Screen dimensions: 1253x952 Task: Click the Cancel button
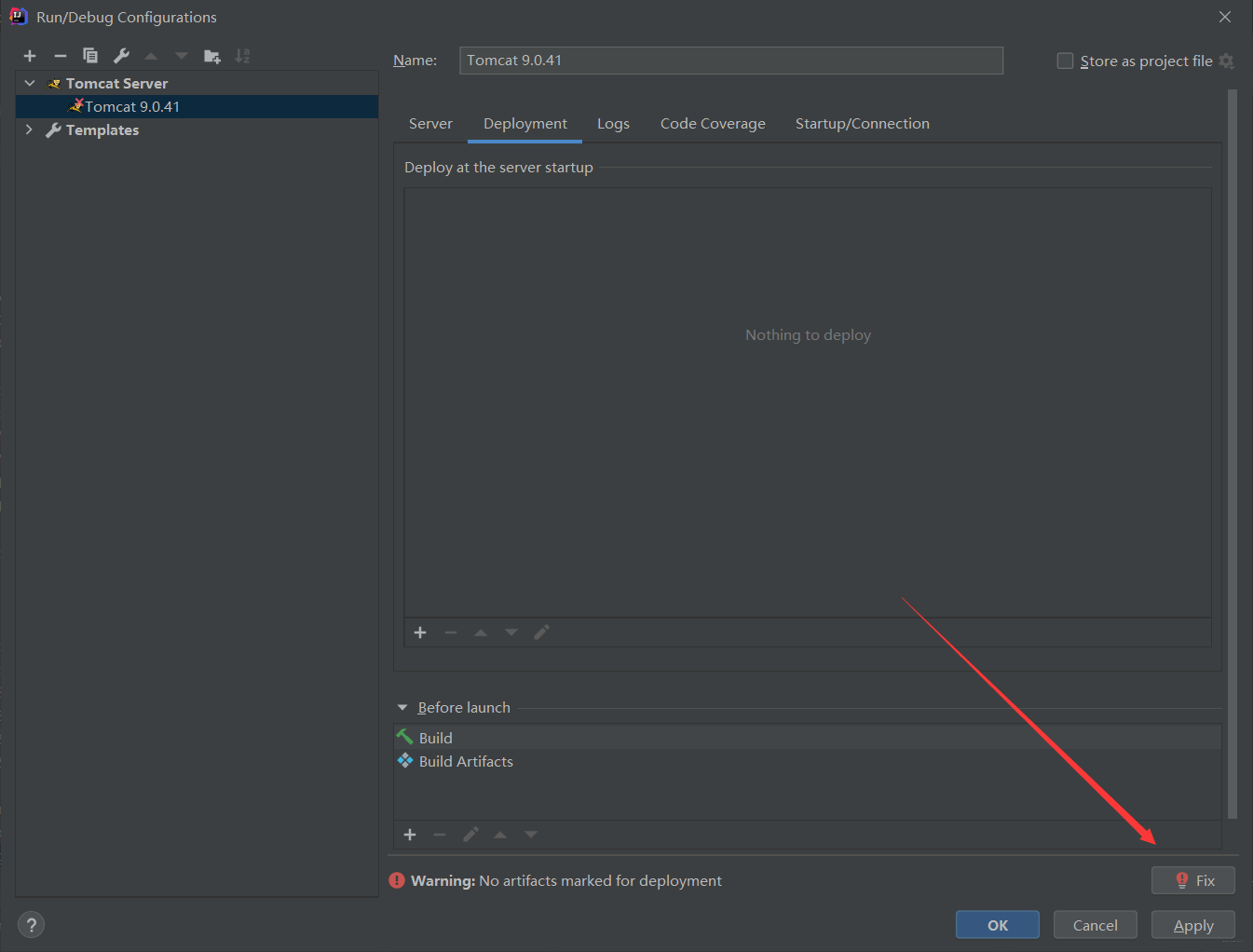(x=1096, y=925)
